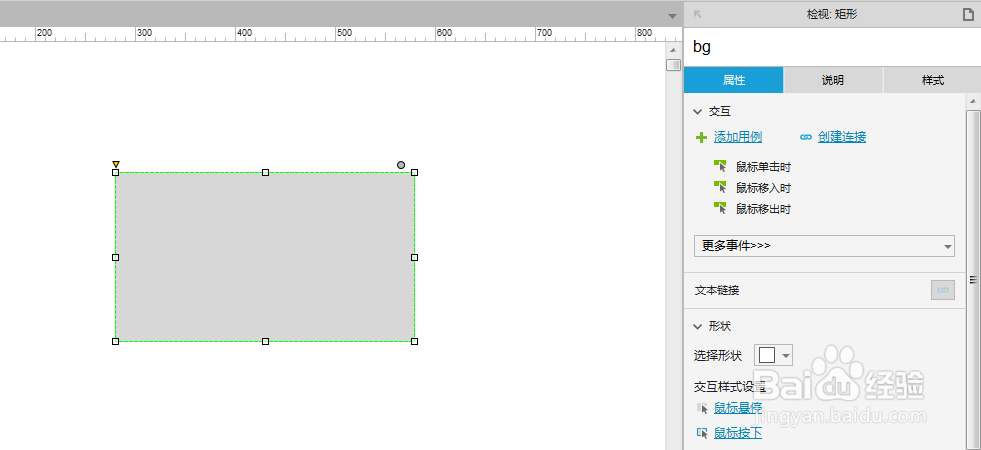Screen dimensions: 981x450
Task: Click the 鼠标悬停 interaction style link
Action: [x=738, y=408]
